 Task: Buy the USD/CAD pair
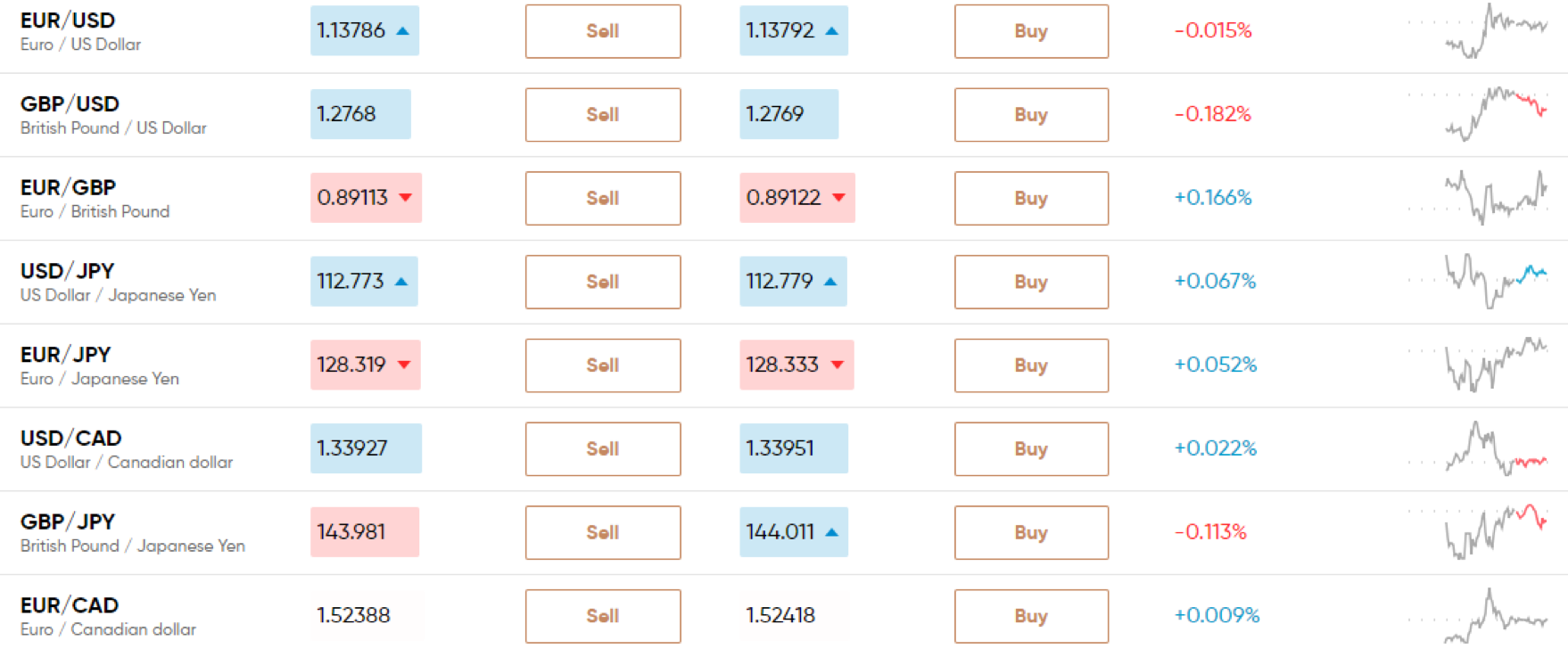click(x=1032, y=448)
